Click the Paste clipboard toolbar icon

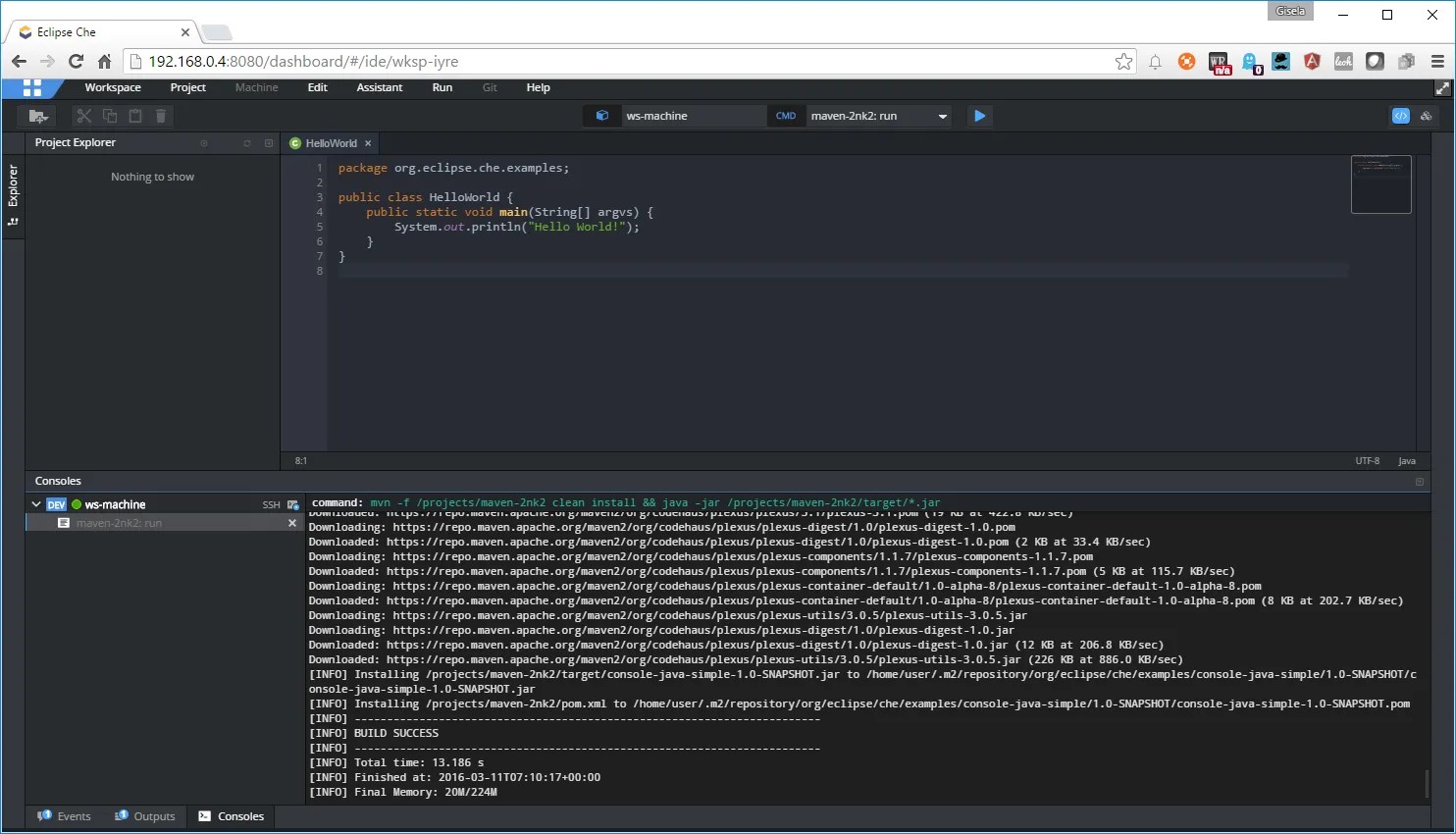tap(135, 116)
